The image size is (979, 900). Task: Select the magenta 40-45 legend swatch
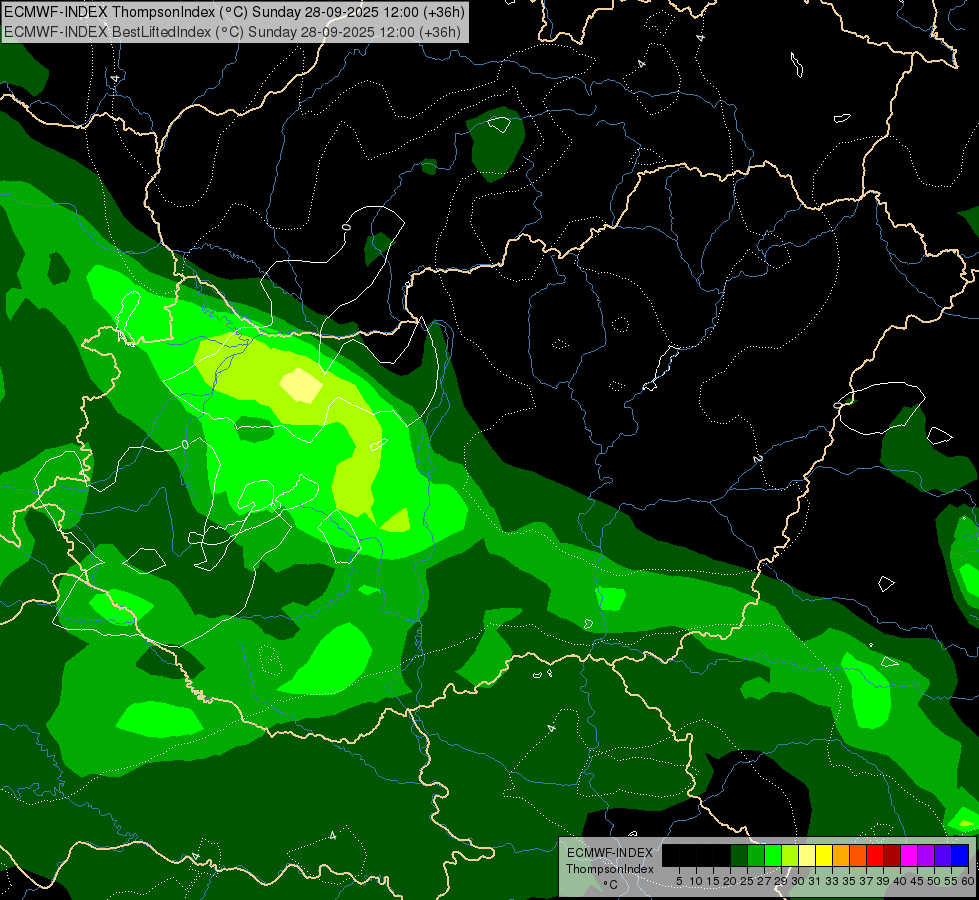(909, 855)
